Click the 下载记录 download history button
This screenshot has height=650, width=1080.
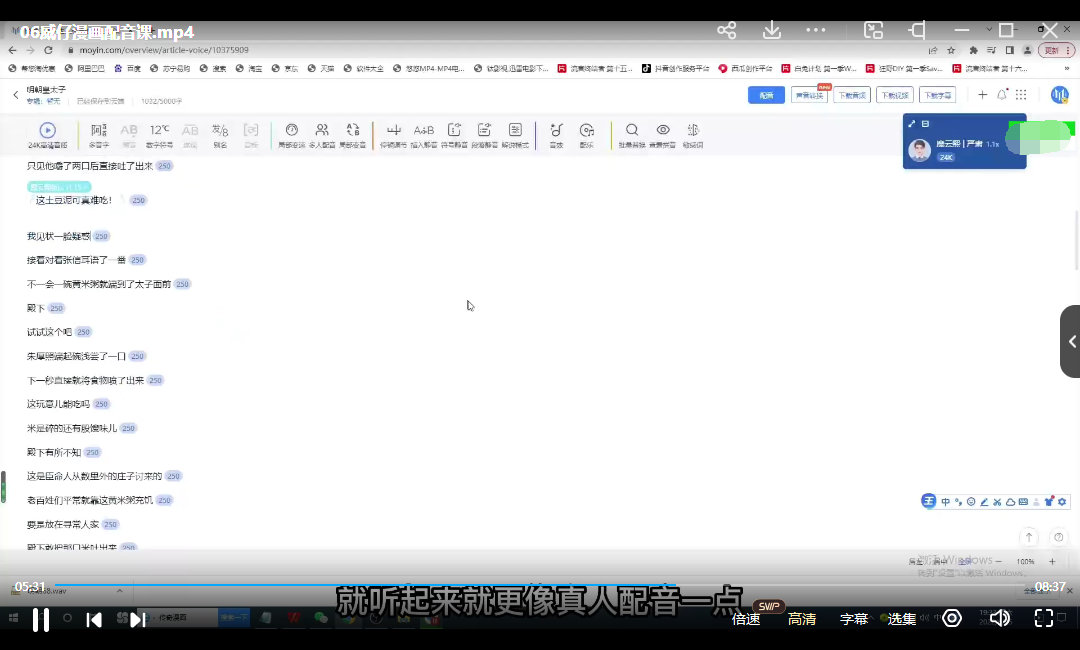click(x=894, y=95)
